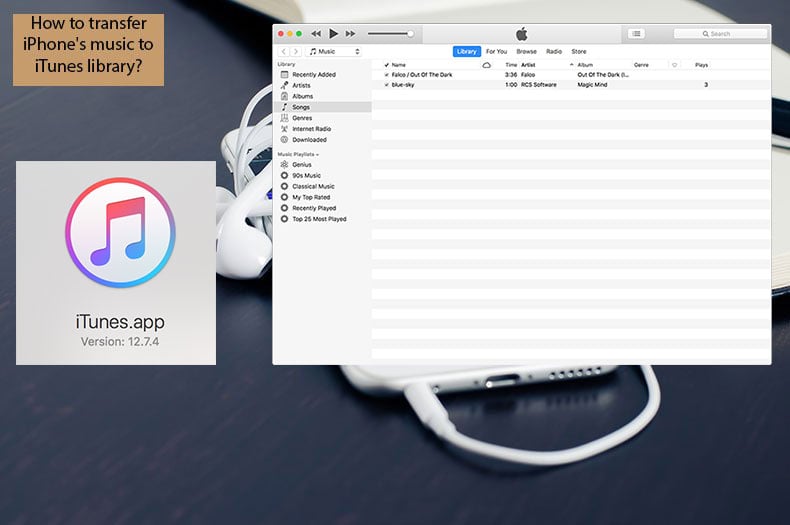The height and width of the screenshot is (525, 790).
Task: Click the iTunes.app icon thumbnail
Action: 120,233
